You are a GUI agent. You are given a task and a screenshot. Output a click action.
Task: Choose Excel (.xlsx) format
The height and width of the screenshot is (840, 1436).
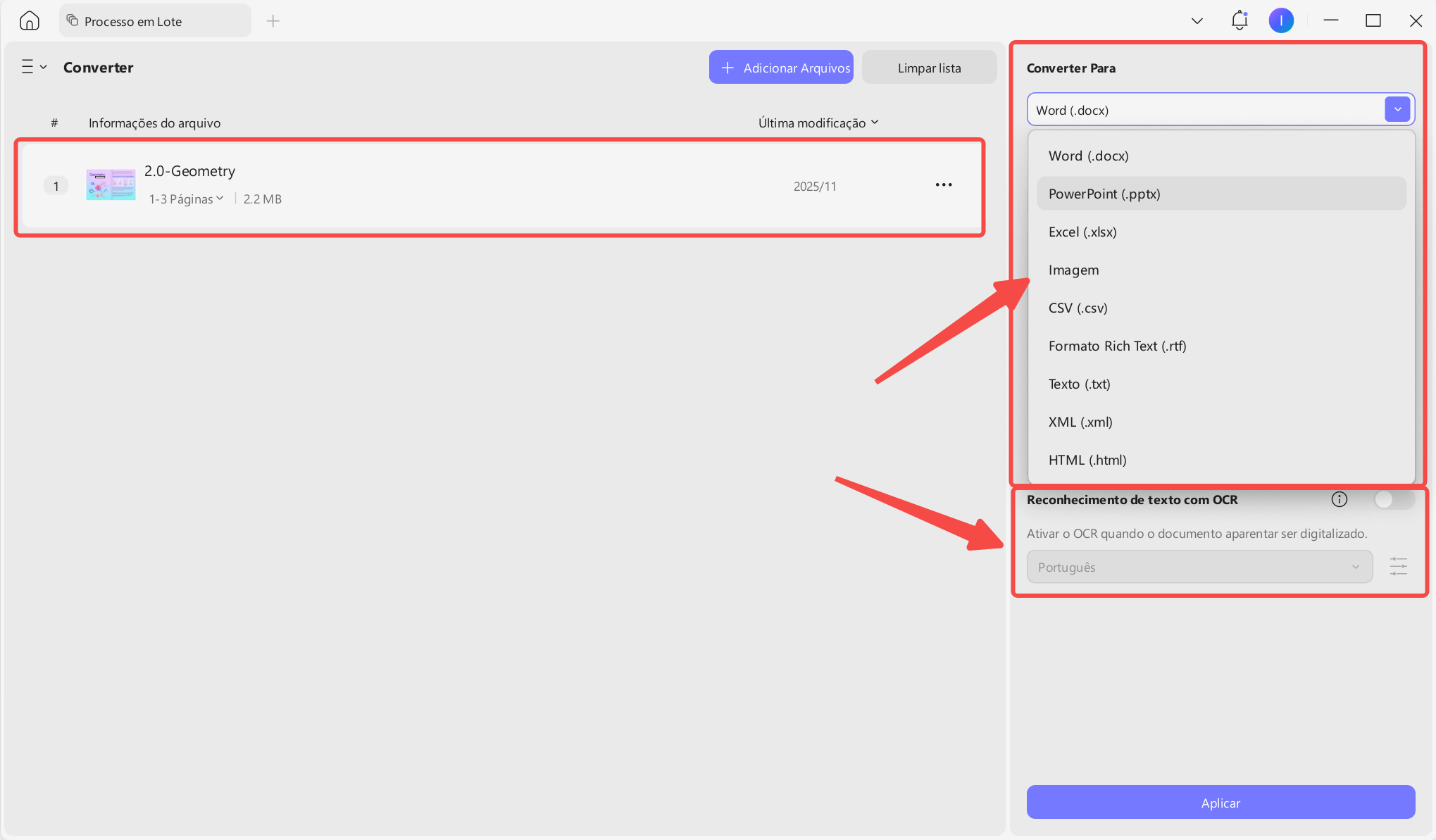coord(1221,232)
